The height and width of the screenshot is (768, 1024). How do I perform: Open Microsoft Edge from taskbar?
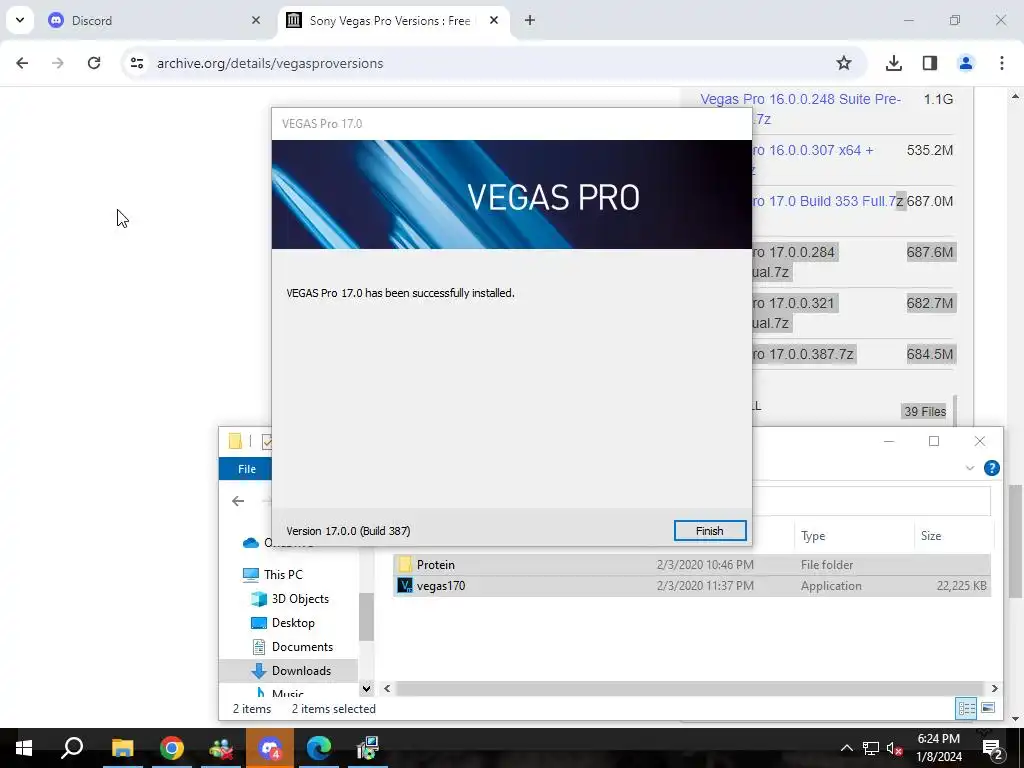coord(319,748)
